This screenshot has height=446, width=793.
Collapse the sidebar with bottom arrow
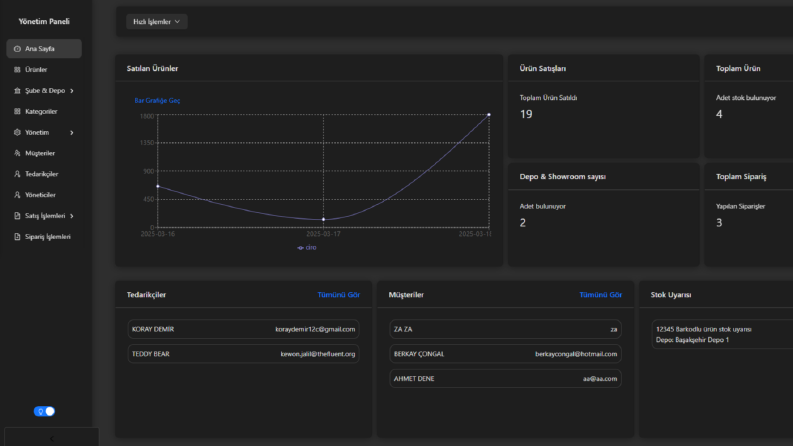point(52,438)
